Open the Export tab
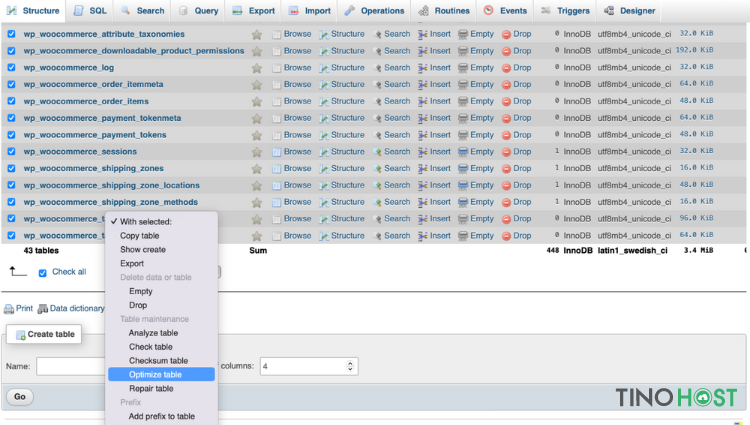750x425 pixels. (x=254, y=11)
